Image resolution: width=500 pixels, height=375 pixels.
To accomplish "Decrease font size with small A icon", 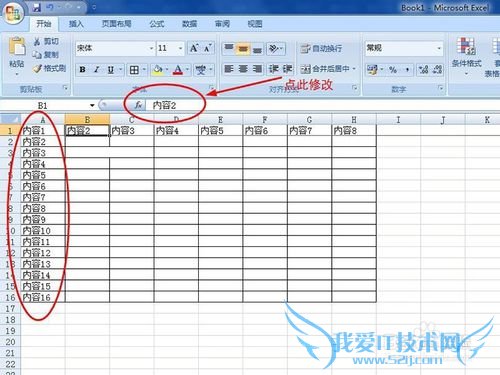I will coord(207,49).
